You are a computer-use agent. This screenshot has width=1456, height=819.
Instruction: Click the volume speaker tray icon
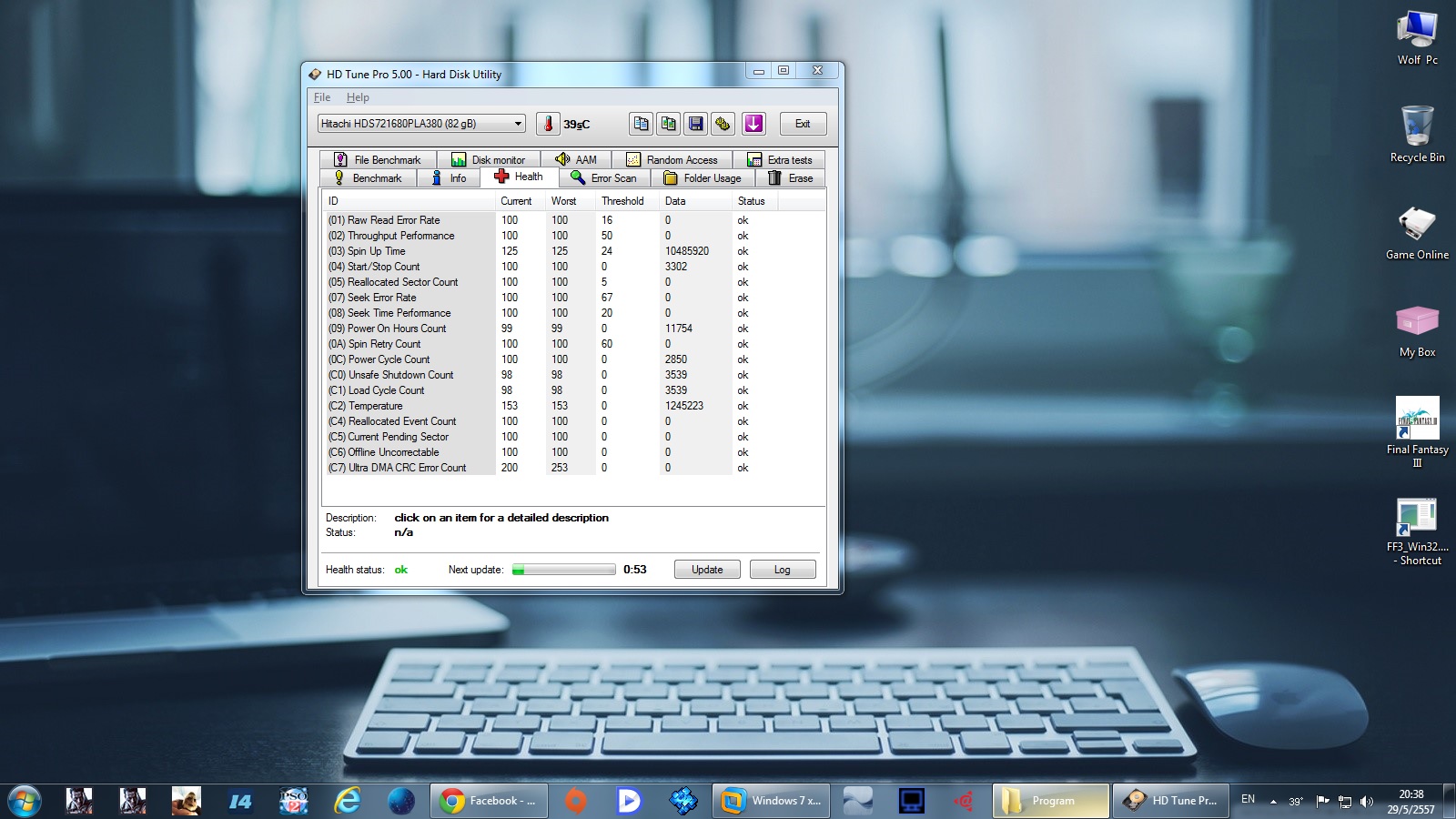pyautogui.click(x=1366, y=802)
